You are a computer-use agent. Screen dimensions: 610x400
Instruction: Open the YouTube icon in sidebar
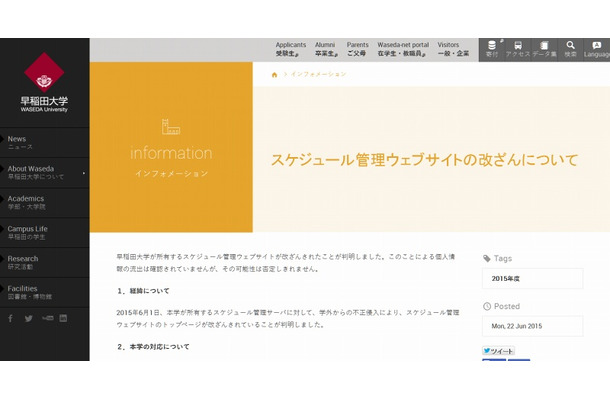point(46,319)
